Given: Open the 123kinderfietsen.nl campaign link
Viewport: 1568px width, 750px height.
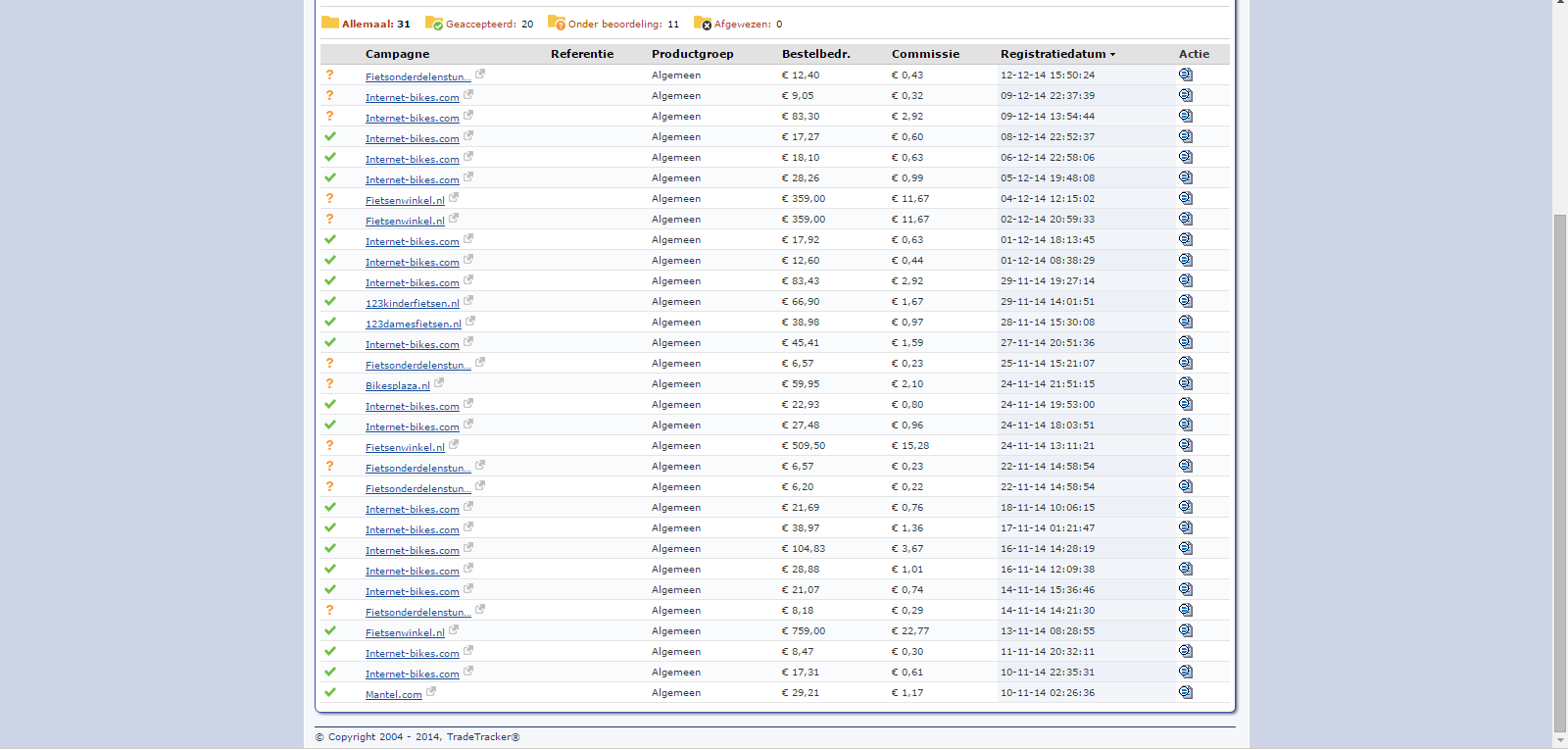Looking at the screenshot, I should pyautogui.click(x=413, y=303).
